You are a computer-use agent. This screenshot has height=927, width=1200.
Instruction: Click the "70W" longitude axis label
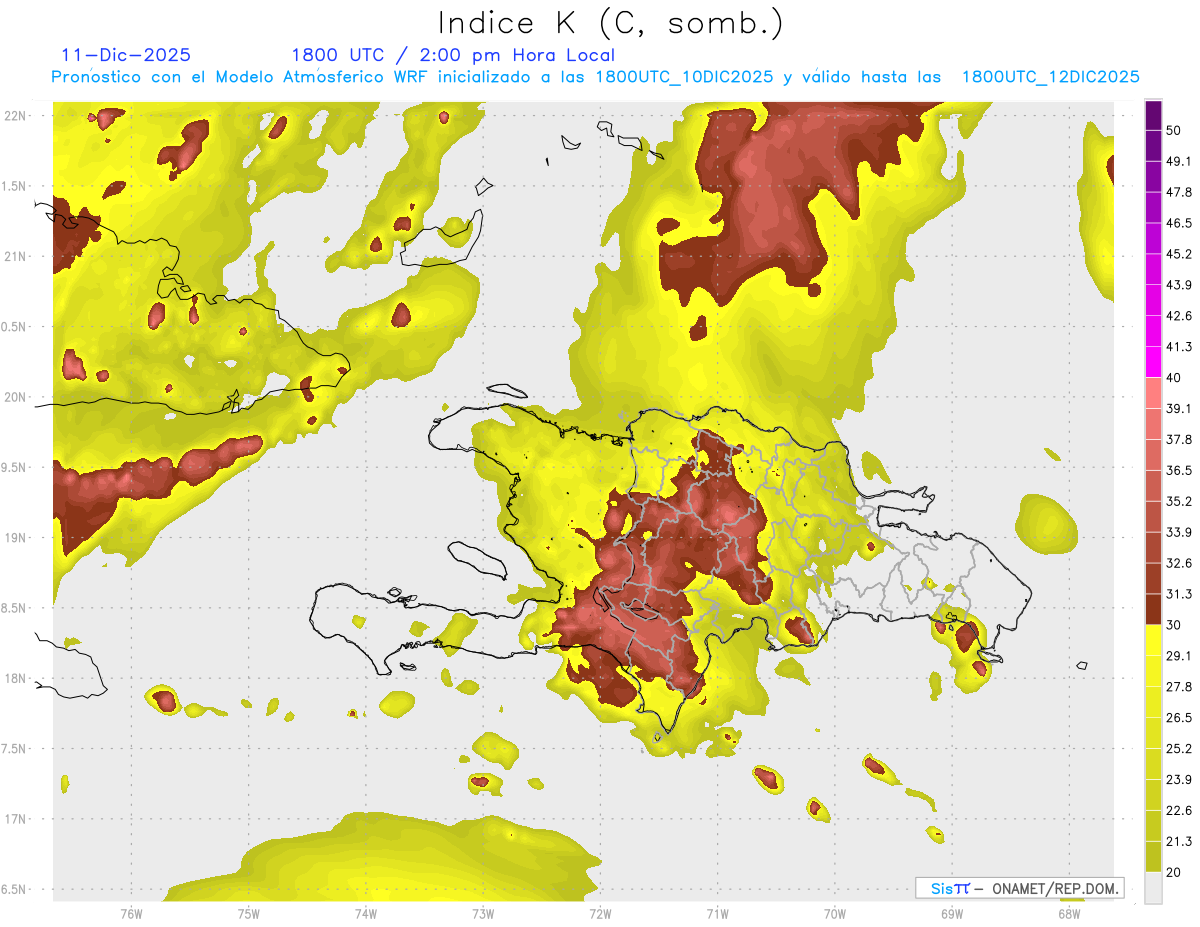835,913
